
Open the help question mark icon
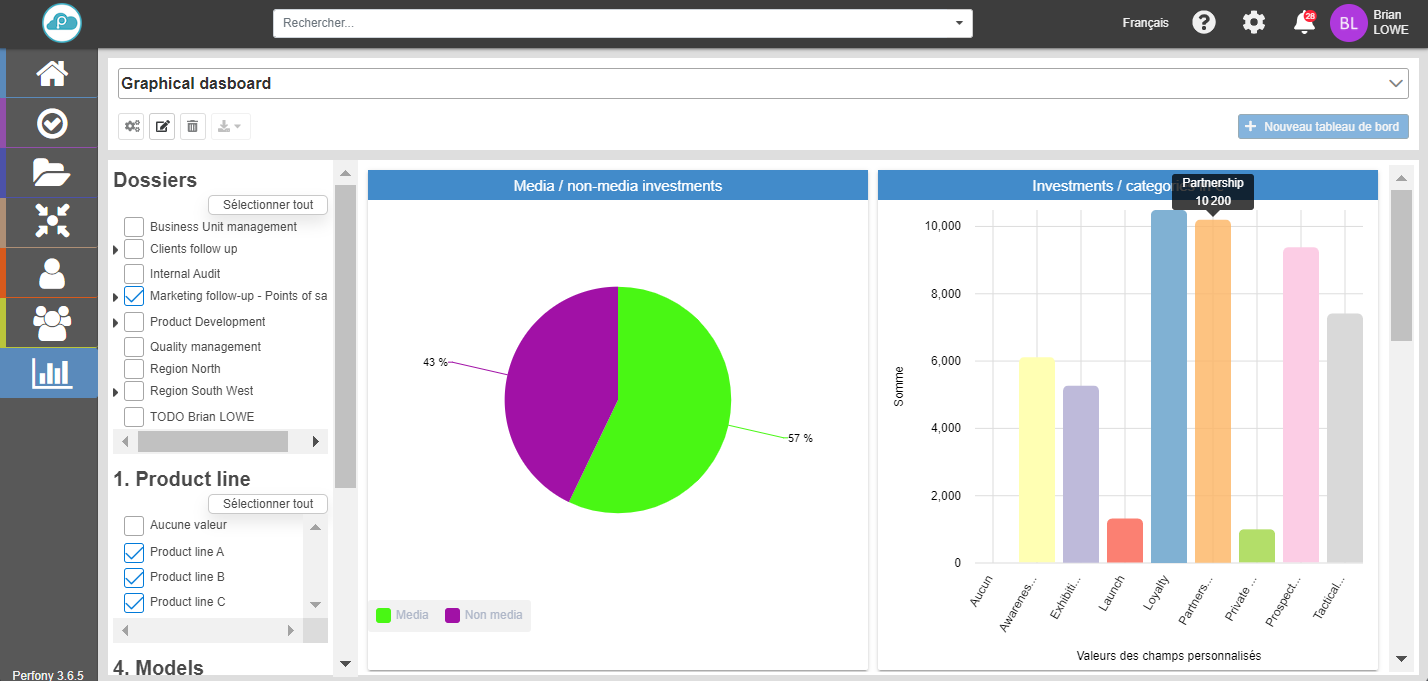[1204, 22]
